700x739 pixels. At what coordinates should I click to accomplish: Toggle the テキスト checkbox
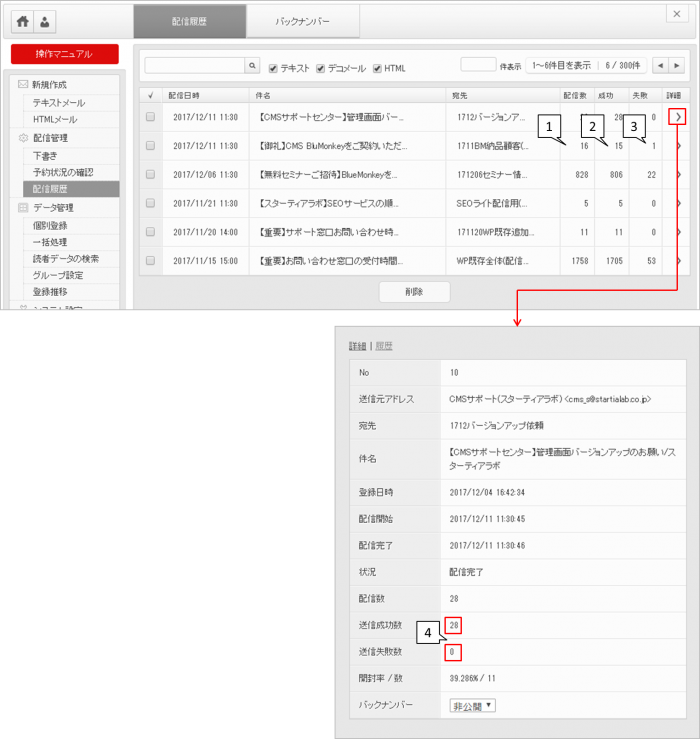pos(273,68)
